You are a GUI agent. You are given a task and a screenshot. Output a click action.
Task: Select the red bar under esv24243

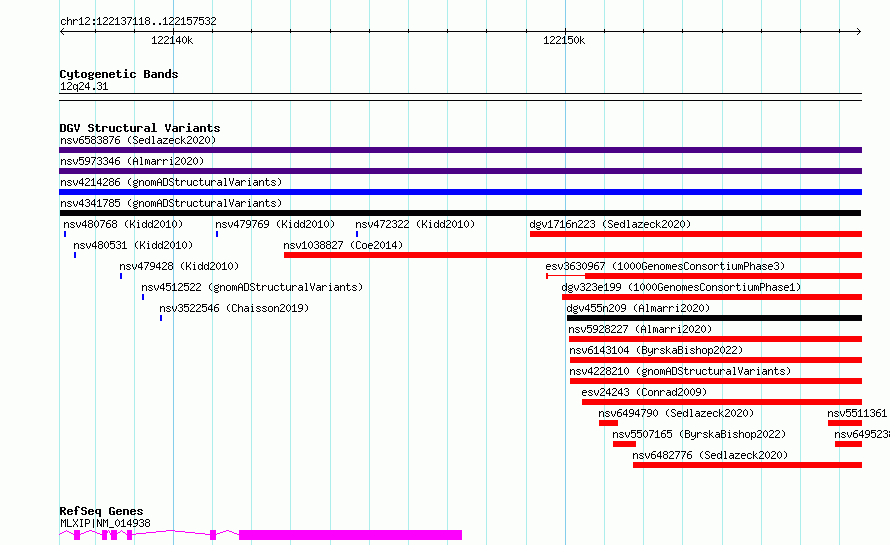[722, 402]
